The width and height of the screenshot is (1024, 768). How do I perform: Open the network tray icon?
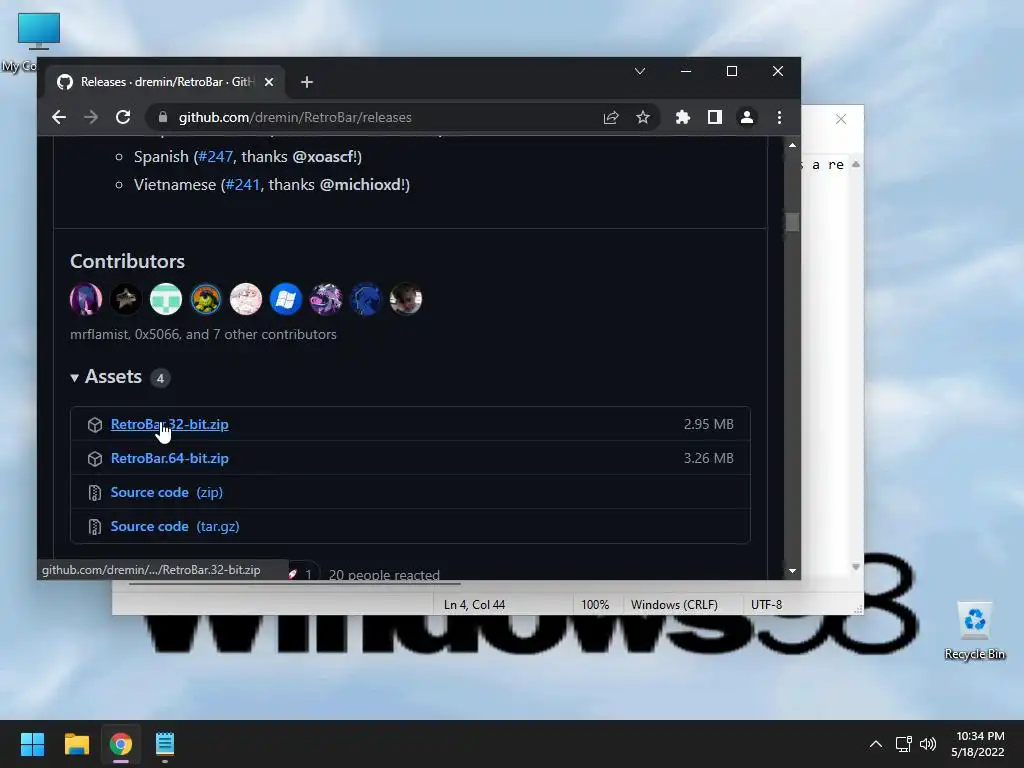[904, 744]
